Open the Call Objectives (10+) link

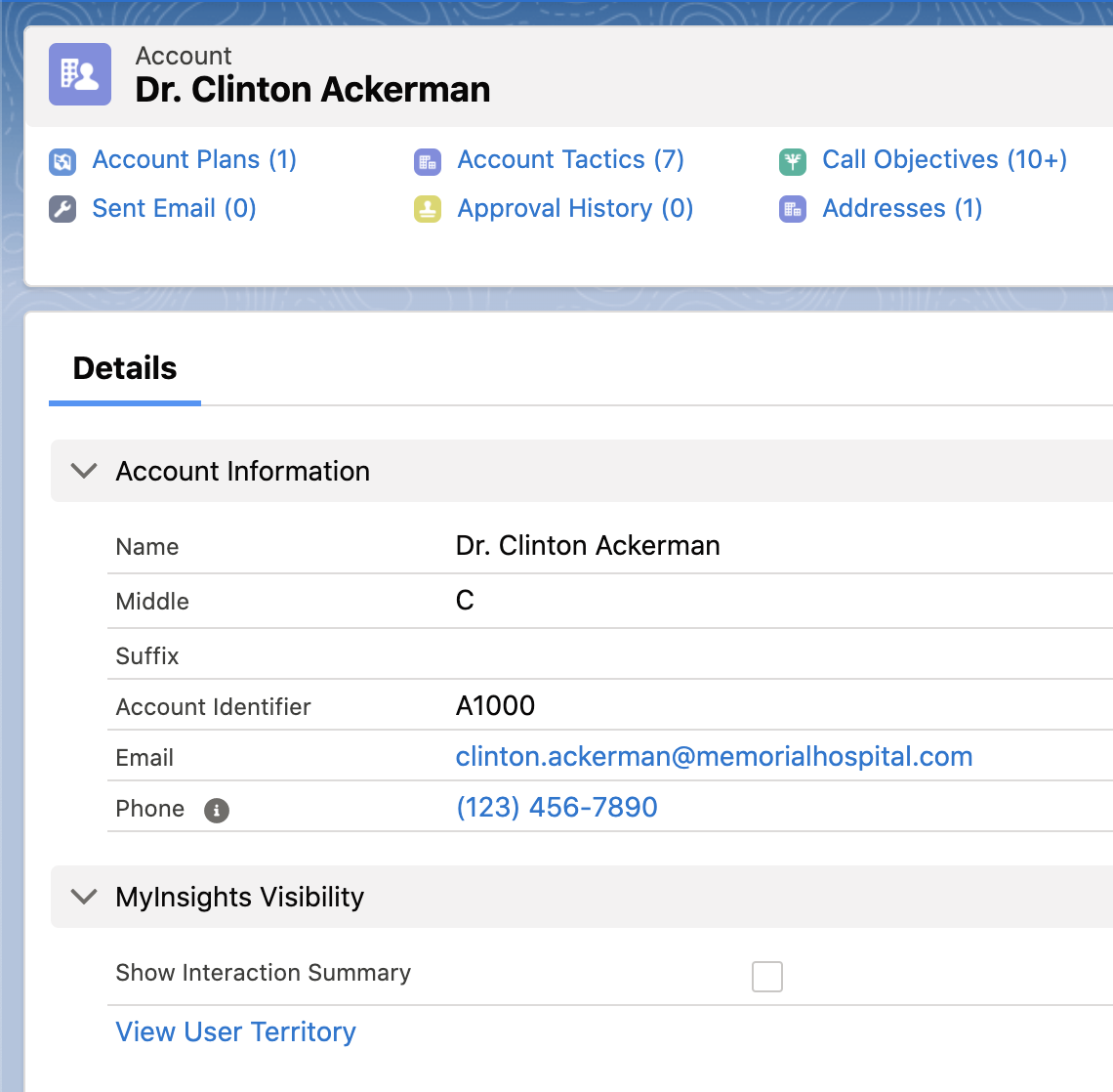click(x=944, y=160)
